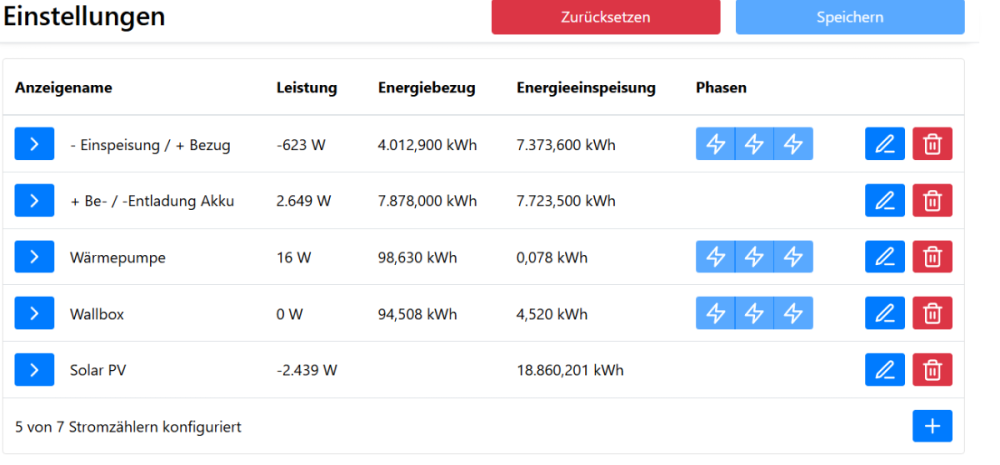Viewport: 1000px width, 465px height.
Task: Toggle middle phase of Wärmepumpe row
Action: (x=754, y=257)
